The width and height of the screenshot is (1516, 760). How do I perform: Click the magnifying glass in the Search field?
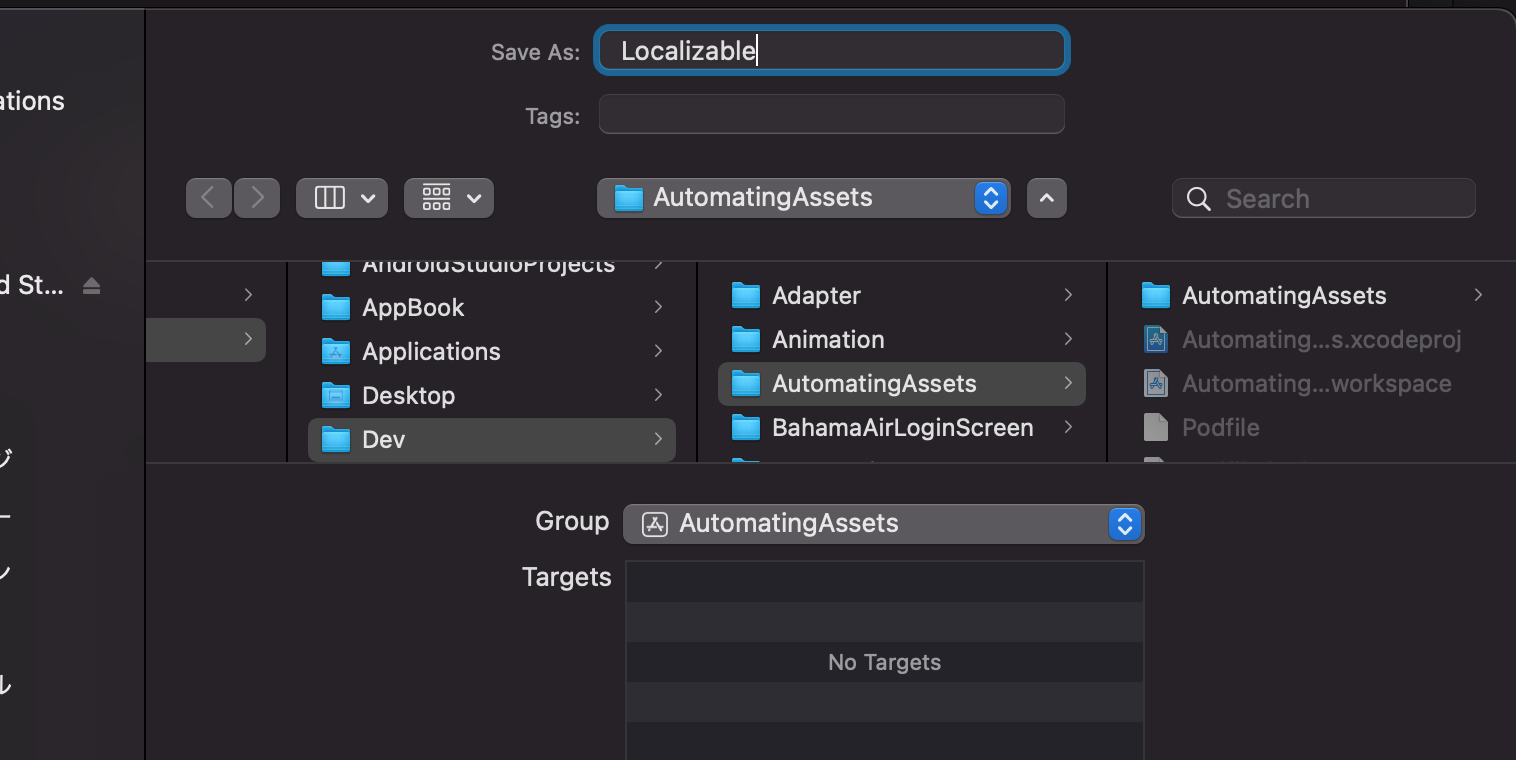[x=1197, y=198]
